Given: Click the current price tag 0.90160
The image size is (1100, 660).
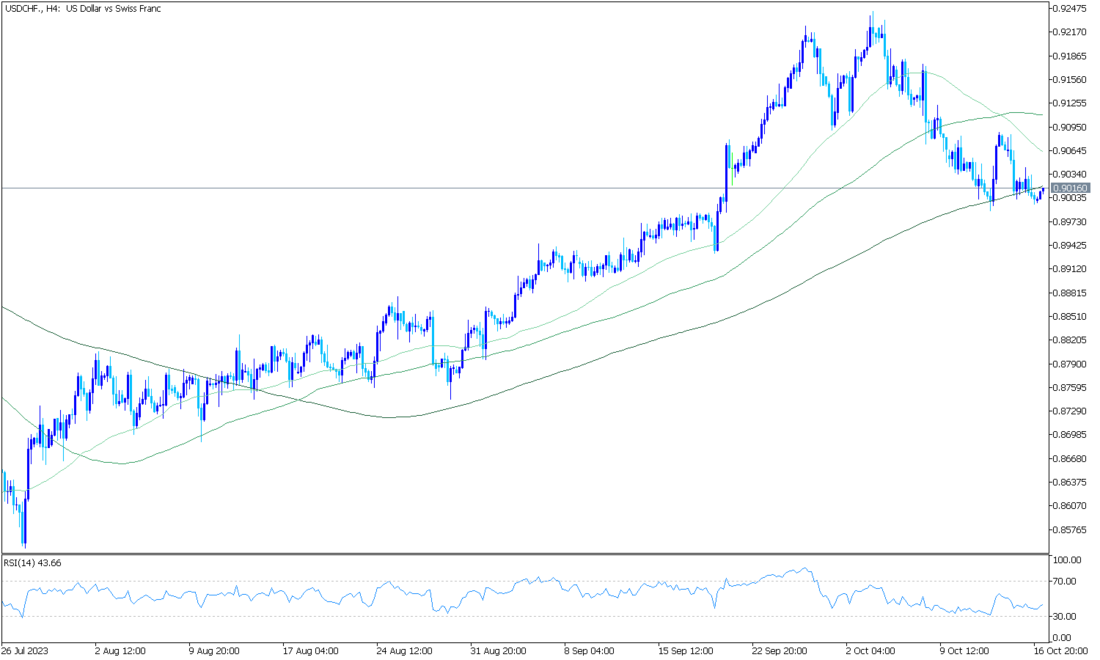Looking at the screenshot, I should [x=1071, y=188].
